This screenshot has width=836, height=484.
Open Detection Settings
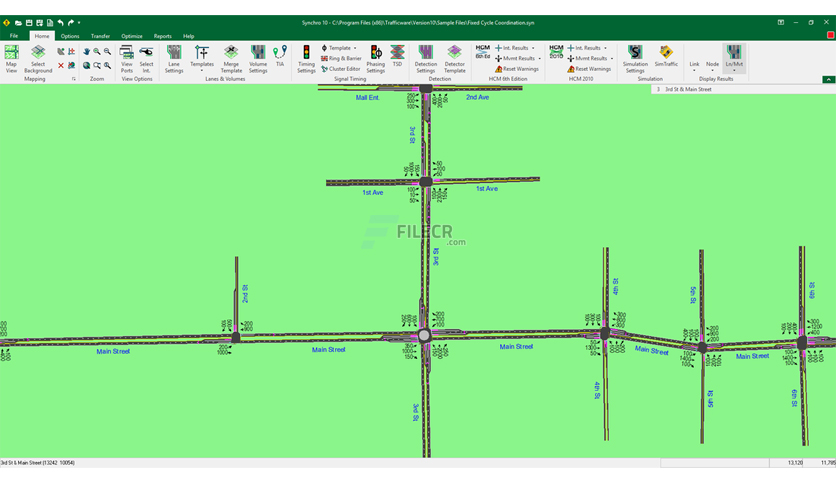(x=425, y=59)
